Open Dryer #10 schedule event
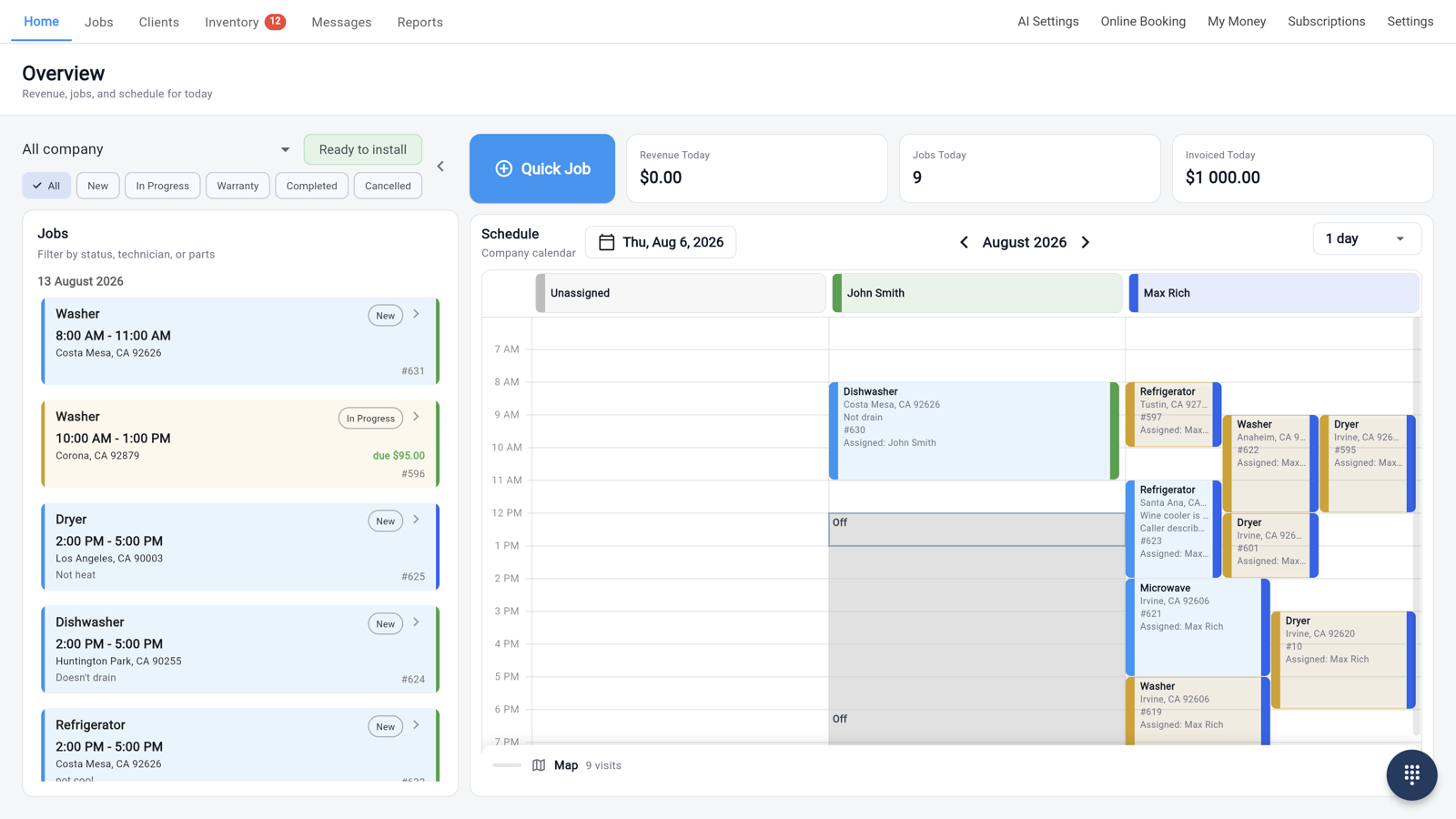 pyautogui.click(x=1343, y=660)
